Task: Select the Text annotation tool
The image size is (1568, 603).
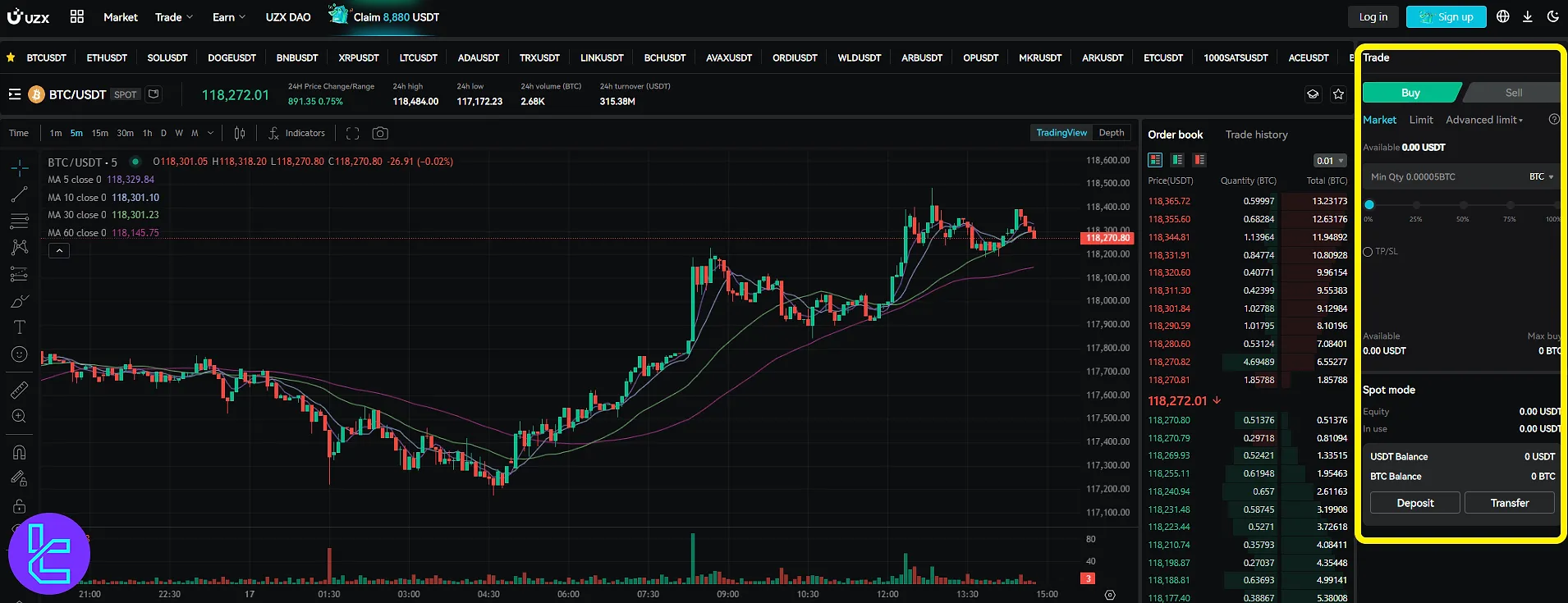Action: pyautogui.click(x=20, y=327)
